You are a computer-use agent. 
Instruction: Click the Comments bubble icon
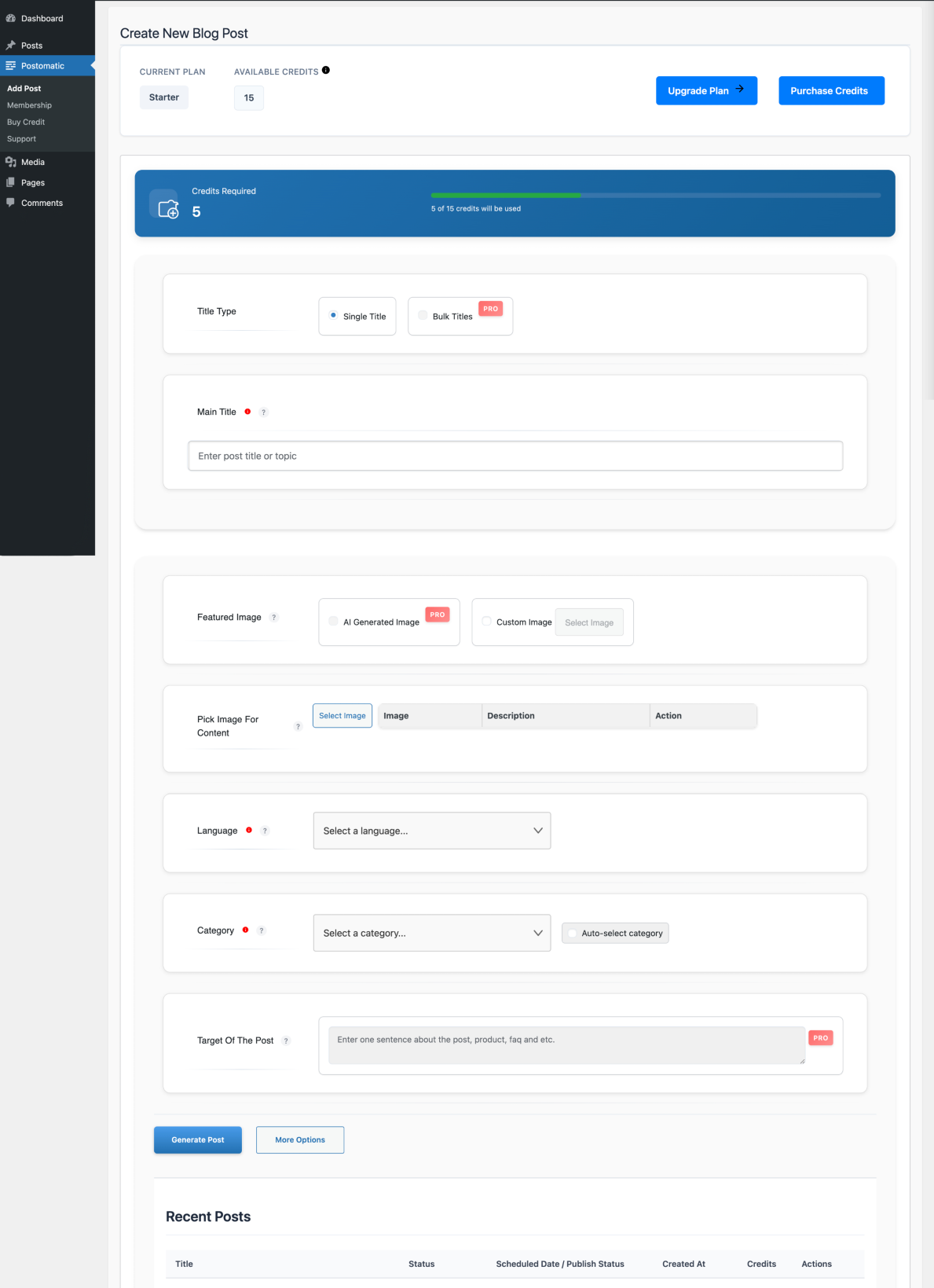click(11, 203)
